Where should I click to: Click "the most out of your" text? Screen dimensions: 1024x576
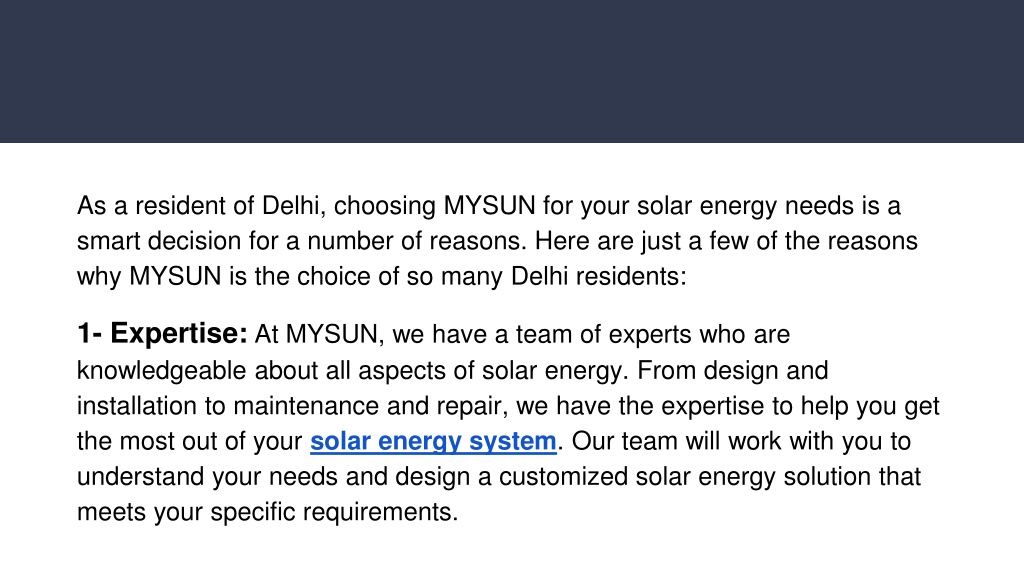[x=189, y=441]
